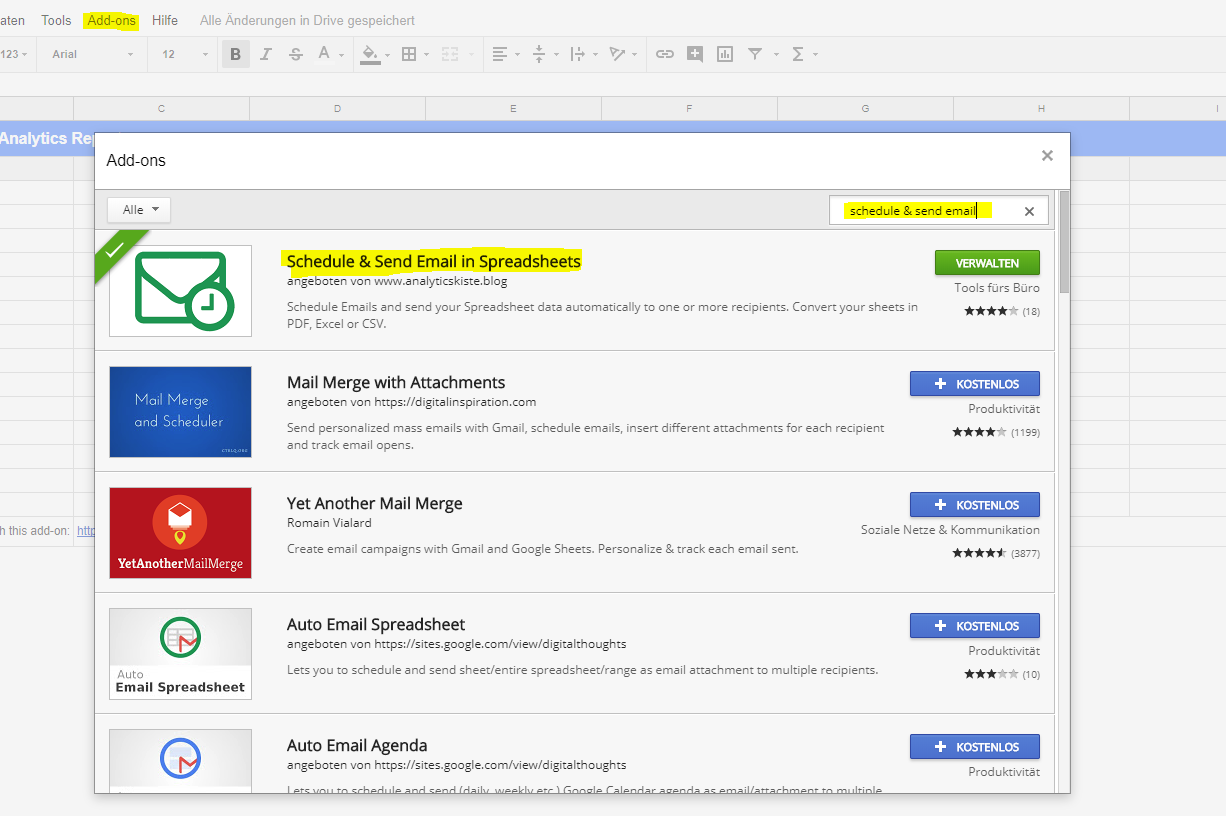Viewport: 1226px width, 816px height.
Task: Grab the add-ons list scrollbar
Action: [x=1064, y=241]
